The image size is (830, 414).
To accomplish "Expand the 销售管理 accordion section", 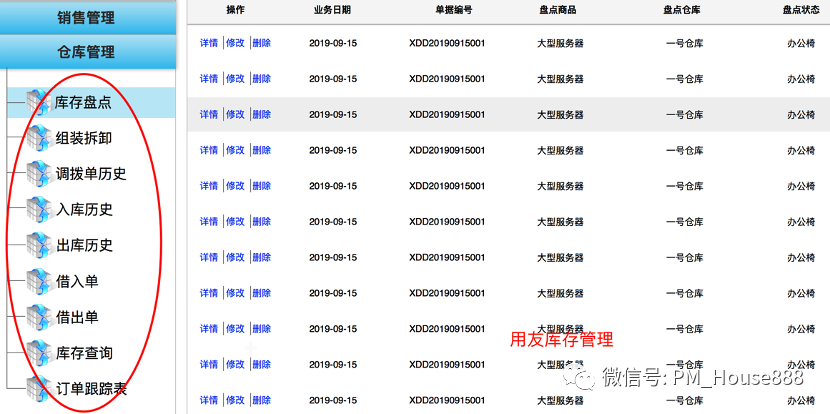I will 86,17.
